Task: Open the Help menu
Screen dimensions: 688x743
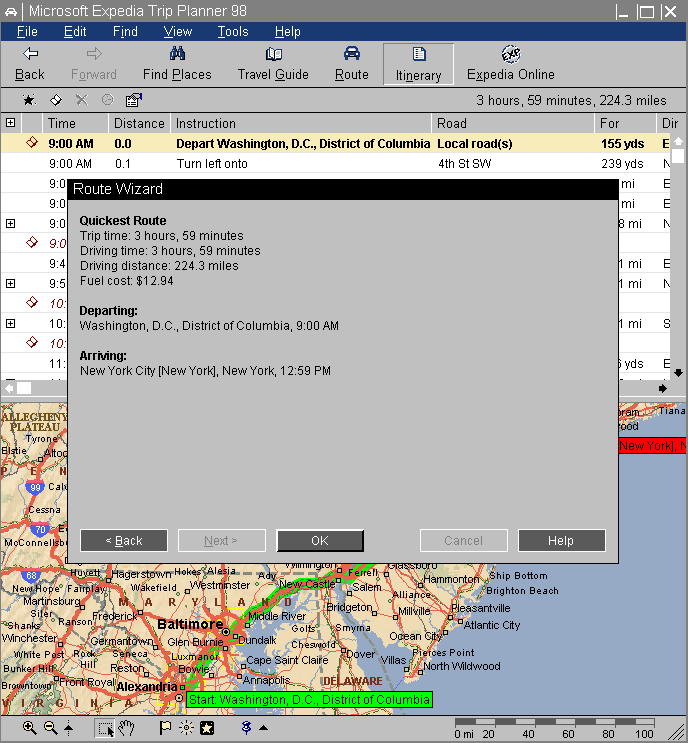Action: (288, 32)
